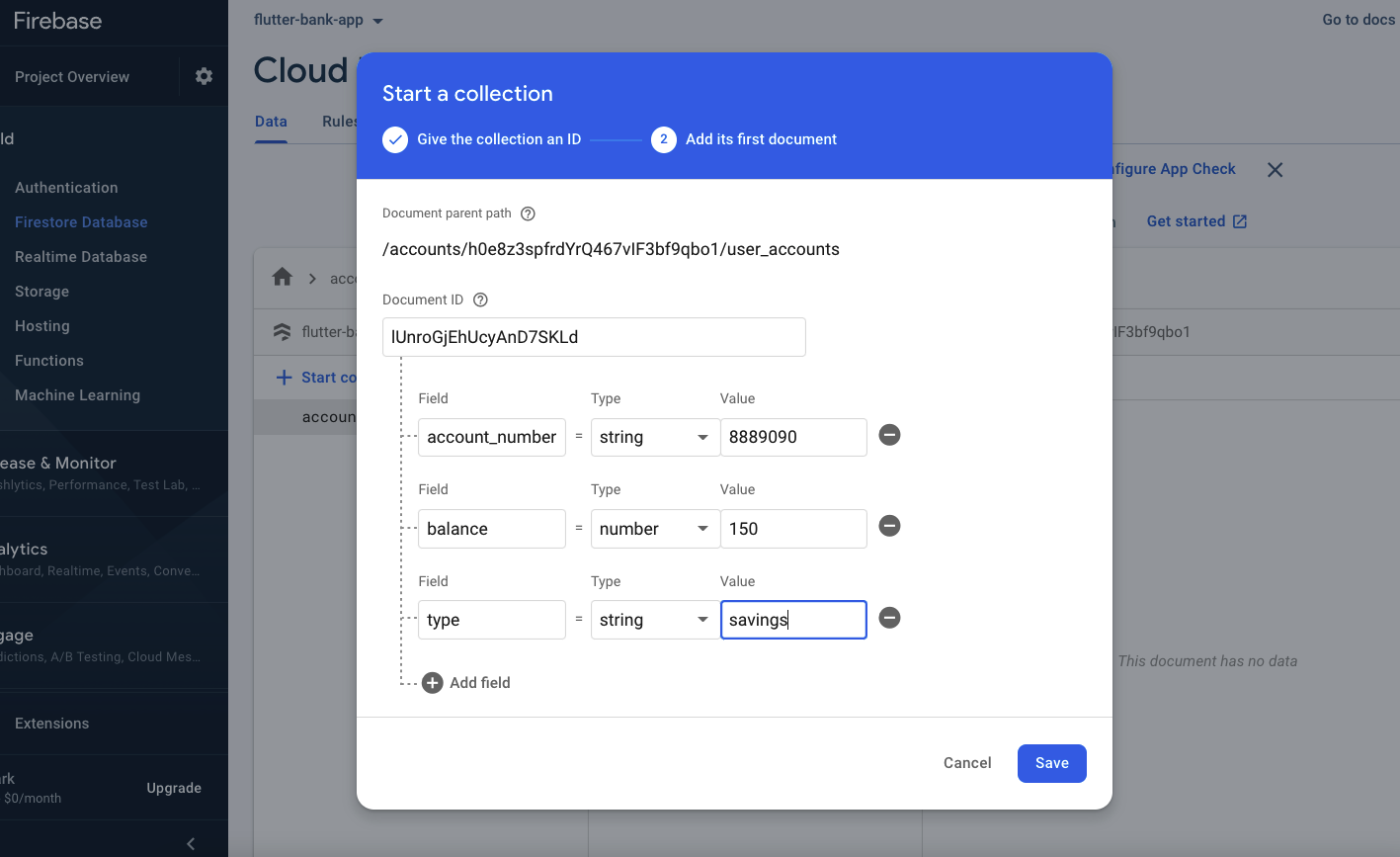Open Firestore Database in sidebar
This screenshot has width=1400, height=857.
click(81, 222)
